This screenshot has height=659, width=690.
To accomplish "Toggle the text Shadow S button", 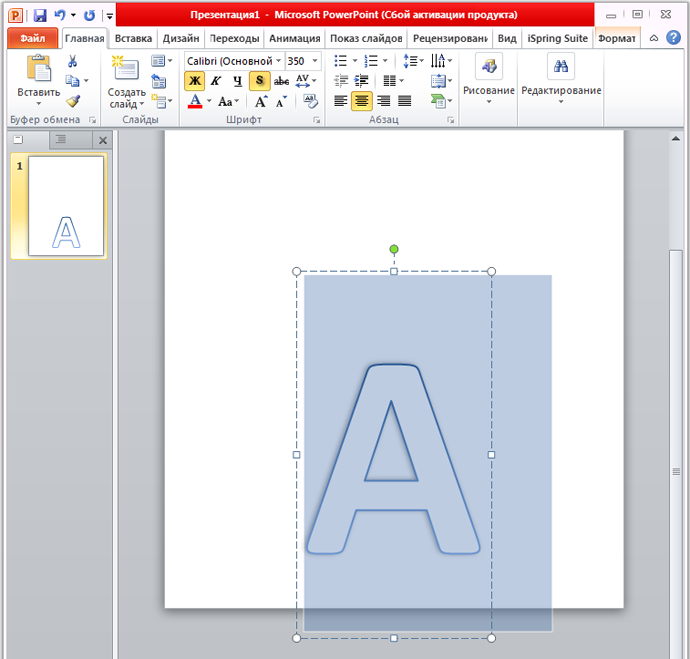I will pos(259,81).
